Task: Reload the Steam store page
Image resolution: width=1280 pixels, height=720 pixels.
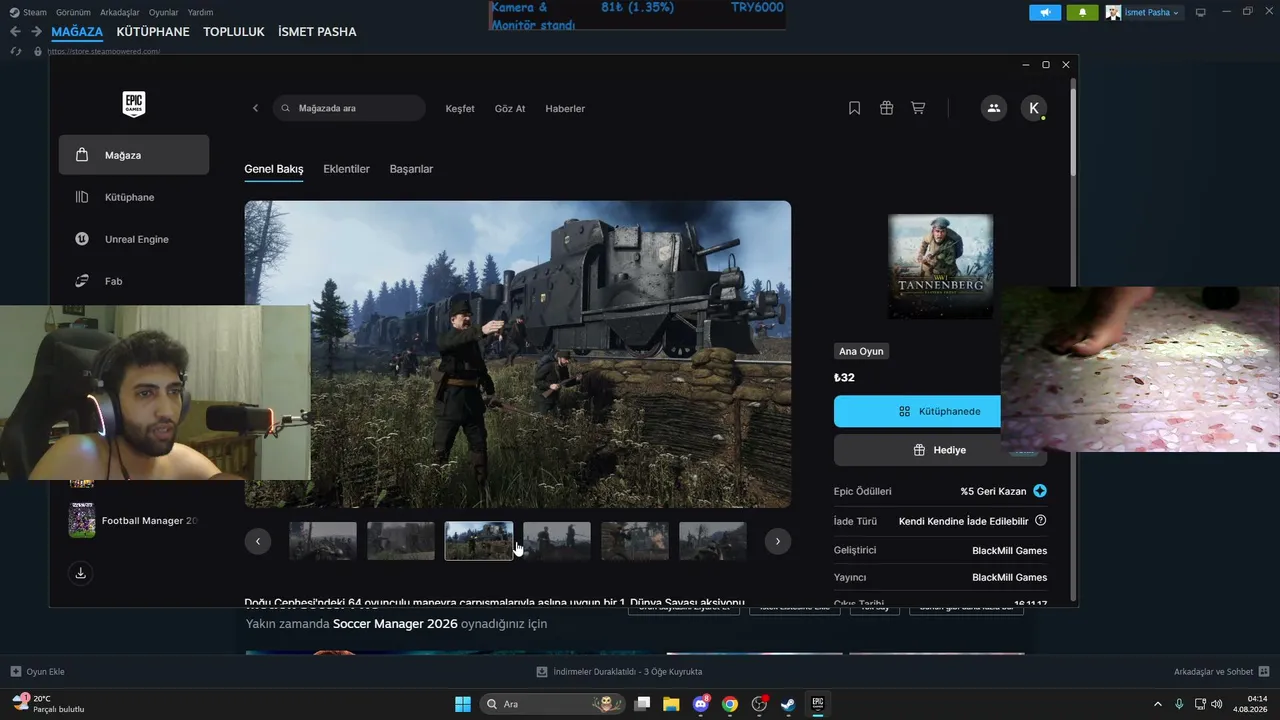Action: [15, 51]
